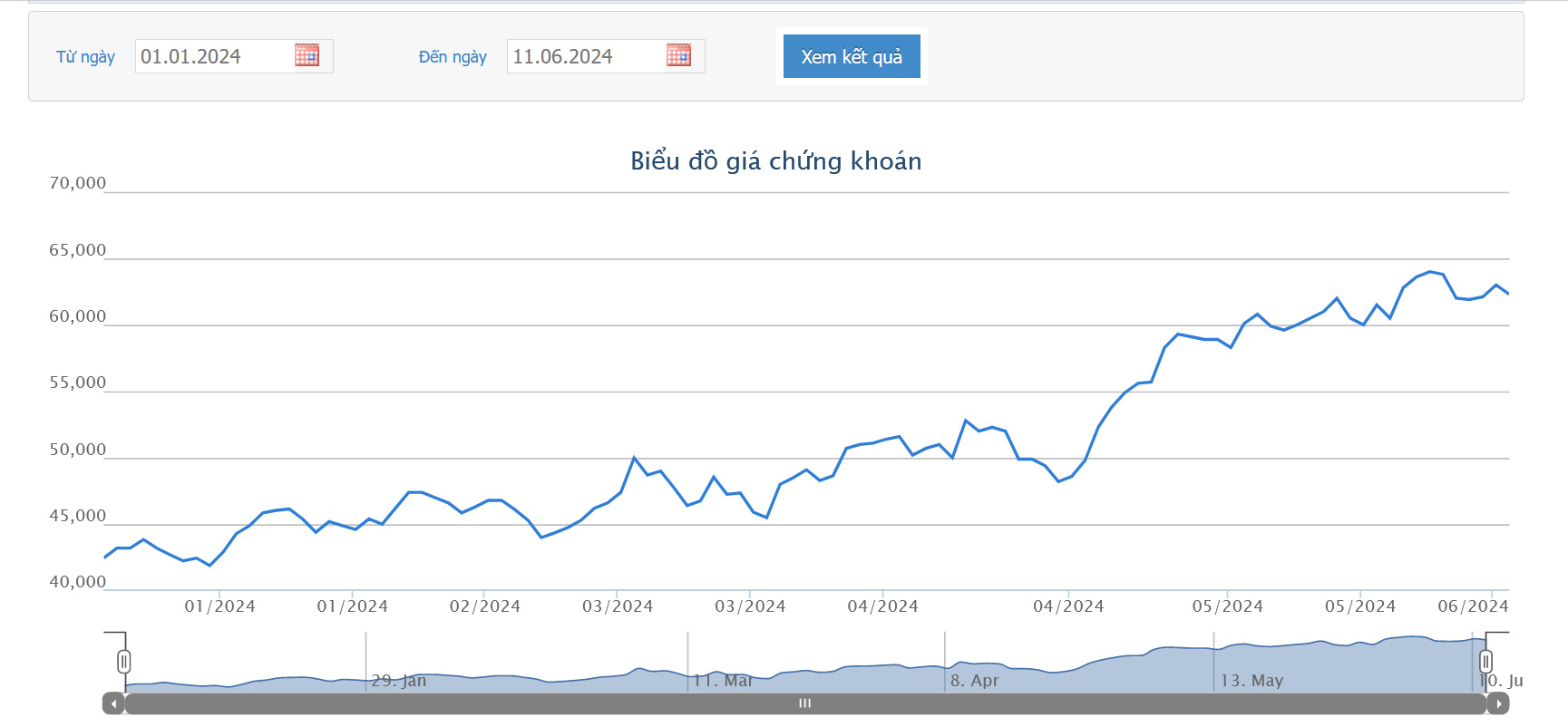
Task: Click the Đến ngày label
Action: coord(453,57)
